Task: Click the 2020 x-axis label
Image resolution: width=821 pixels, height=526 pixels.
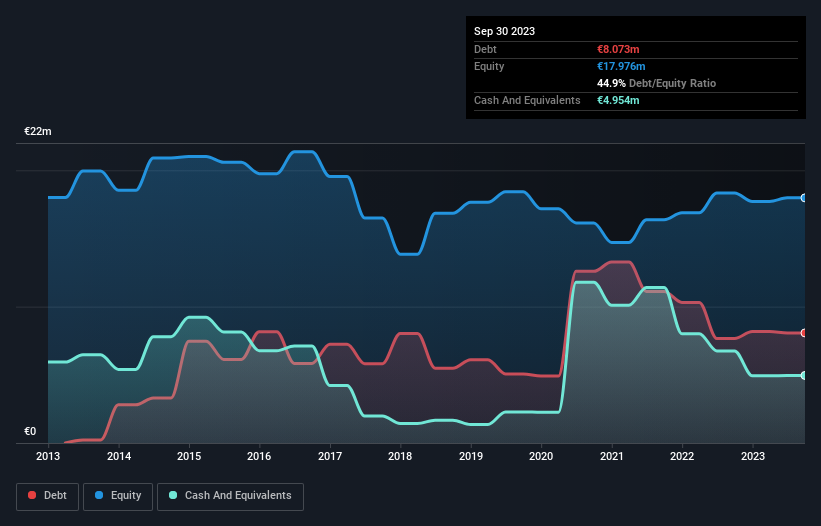Action: [541, 456]
